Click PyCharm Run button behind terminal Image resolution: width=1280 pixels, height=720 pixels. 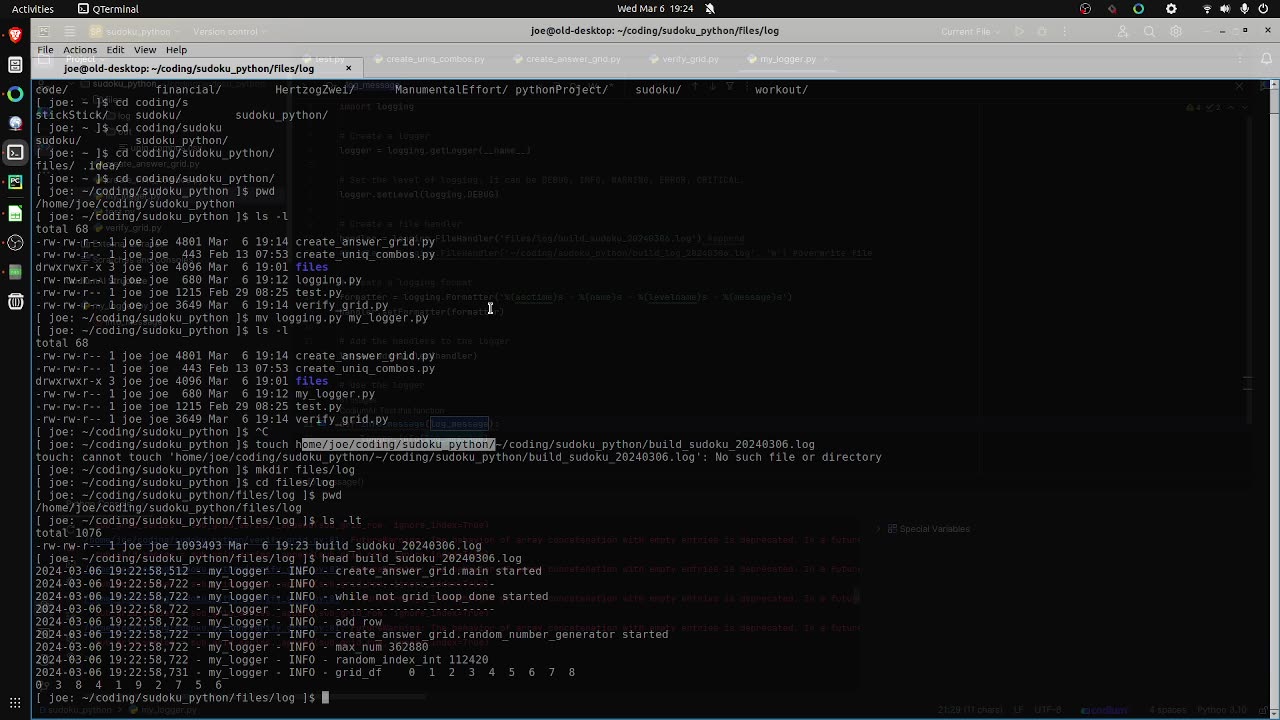click(x=1019, y=31)
